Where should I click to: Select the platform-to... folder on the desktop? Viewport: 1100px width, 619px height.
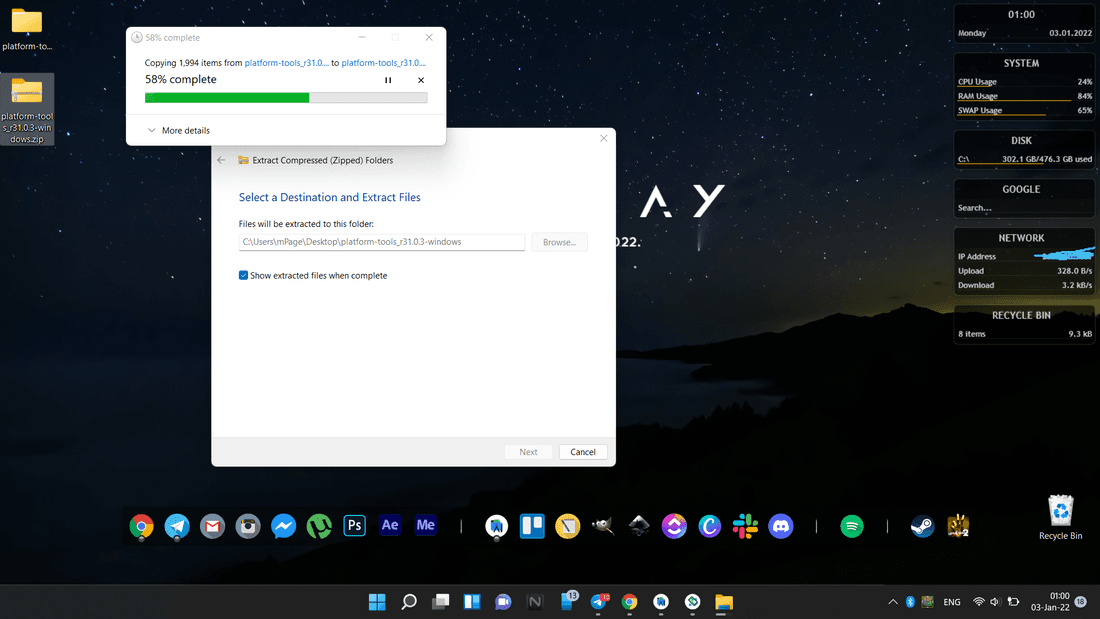point(27,29)
